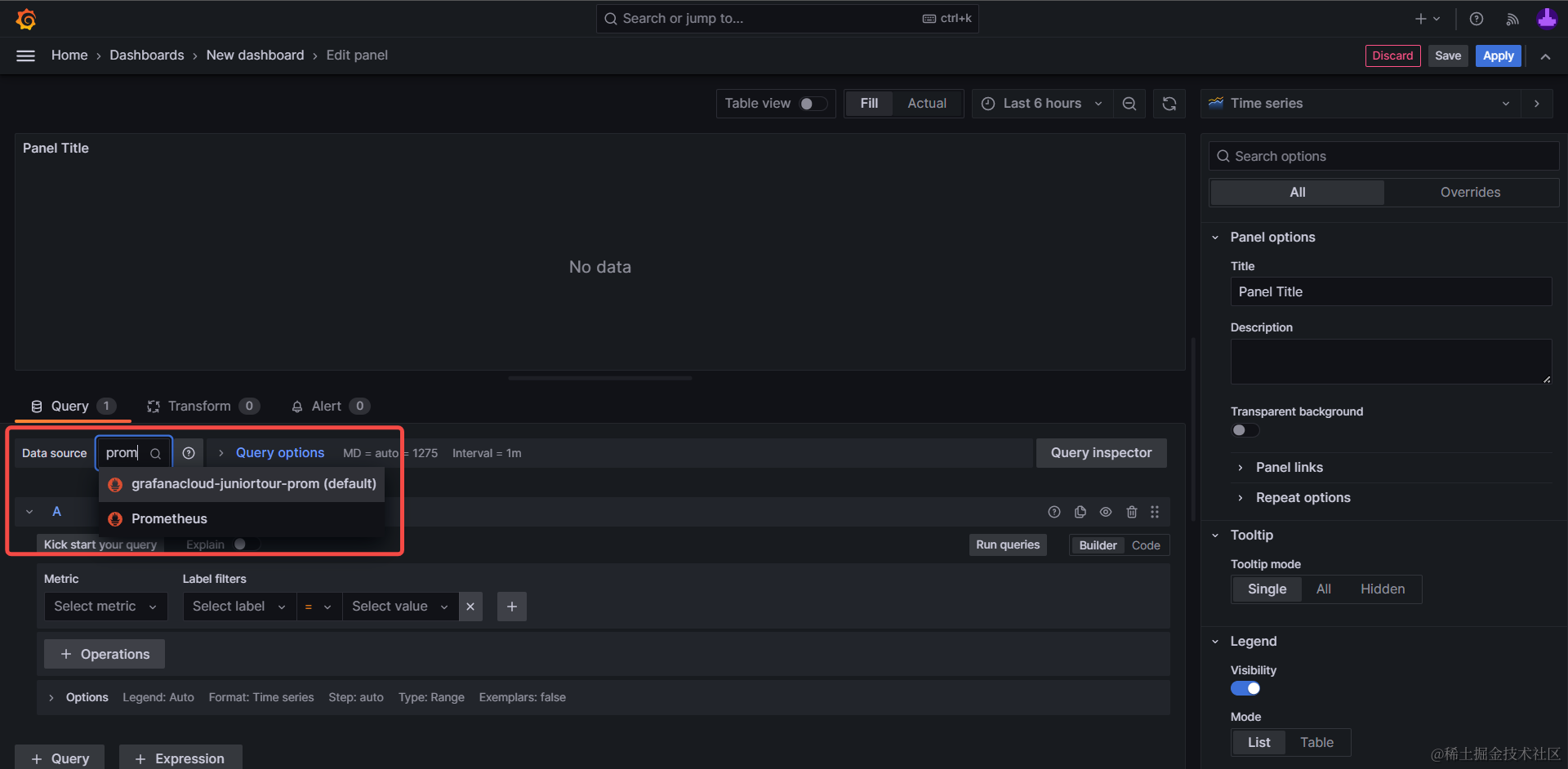Click the Panel Title input field
This screenshot has height=769, width=1568.
1390,291
